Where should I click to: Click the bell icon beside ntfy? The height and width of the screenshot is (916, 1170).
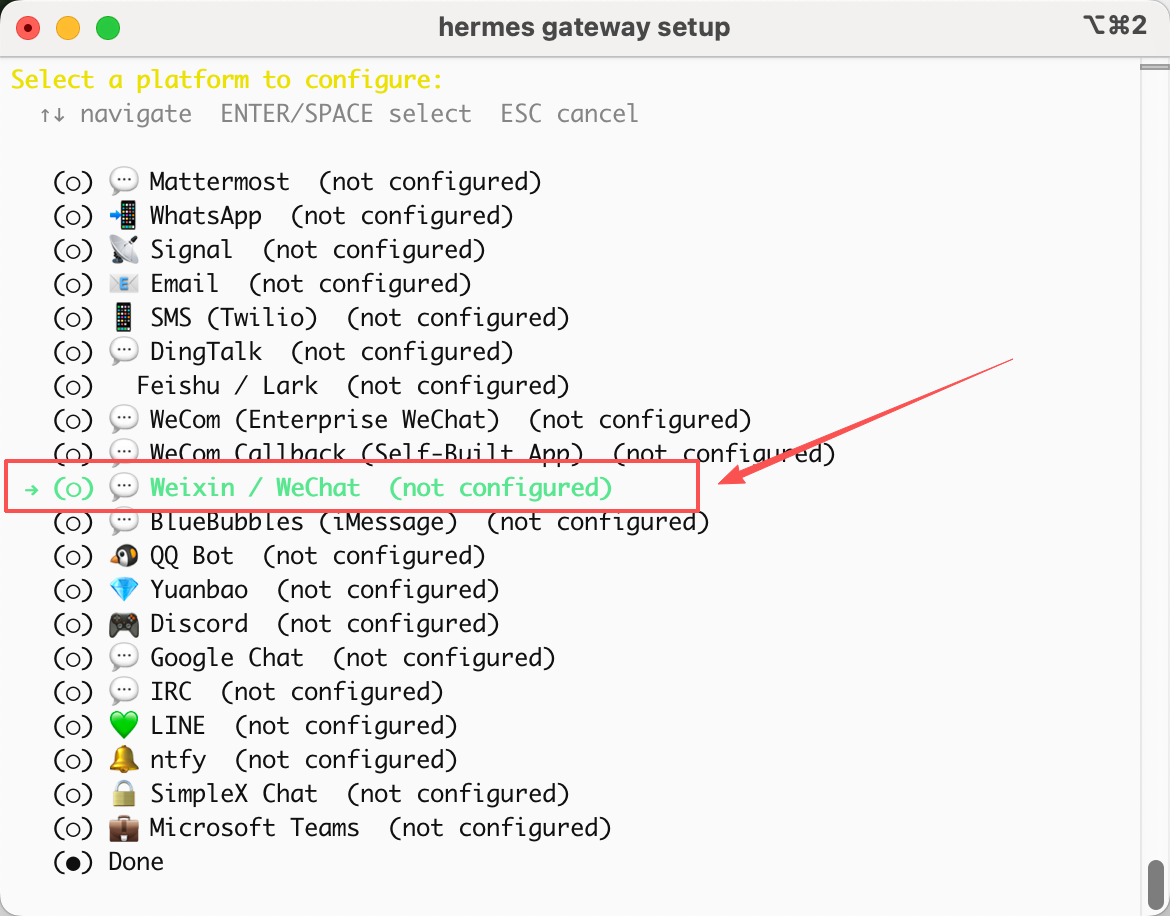coord(124,759)
